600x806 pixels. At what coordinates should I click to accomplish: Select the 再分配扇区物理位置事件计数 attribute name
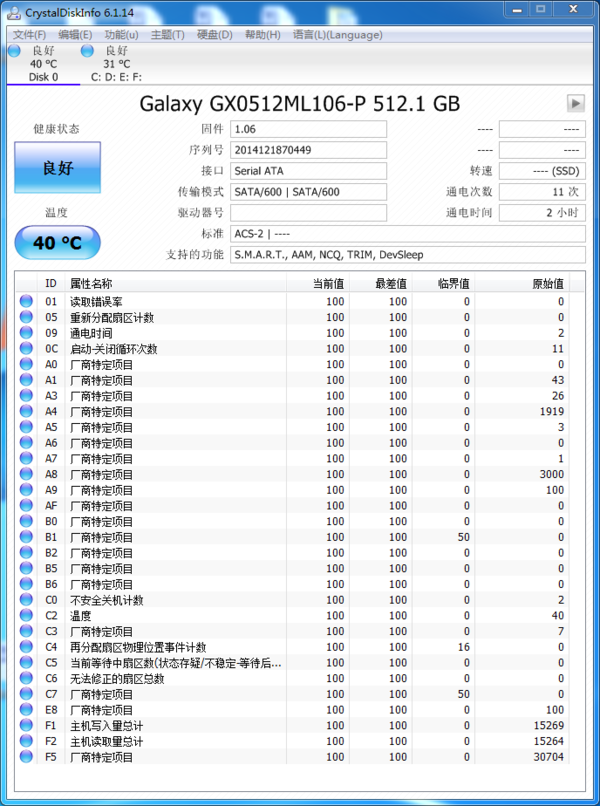[138, 647]
